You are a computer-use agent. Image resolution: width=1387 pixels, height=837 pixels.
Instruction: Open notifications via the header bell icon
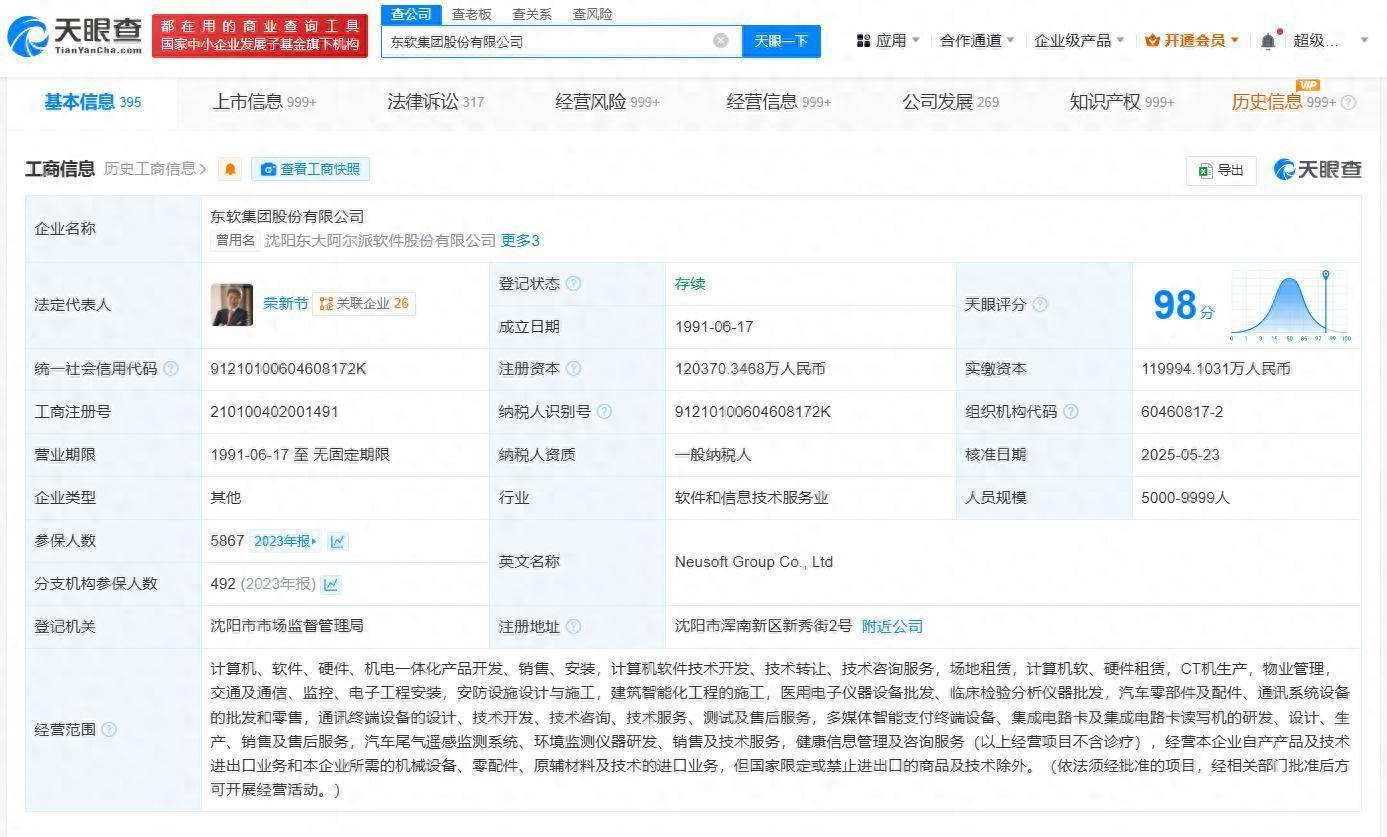point(1268,41)
